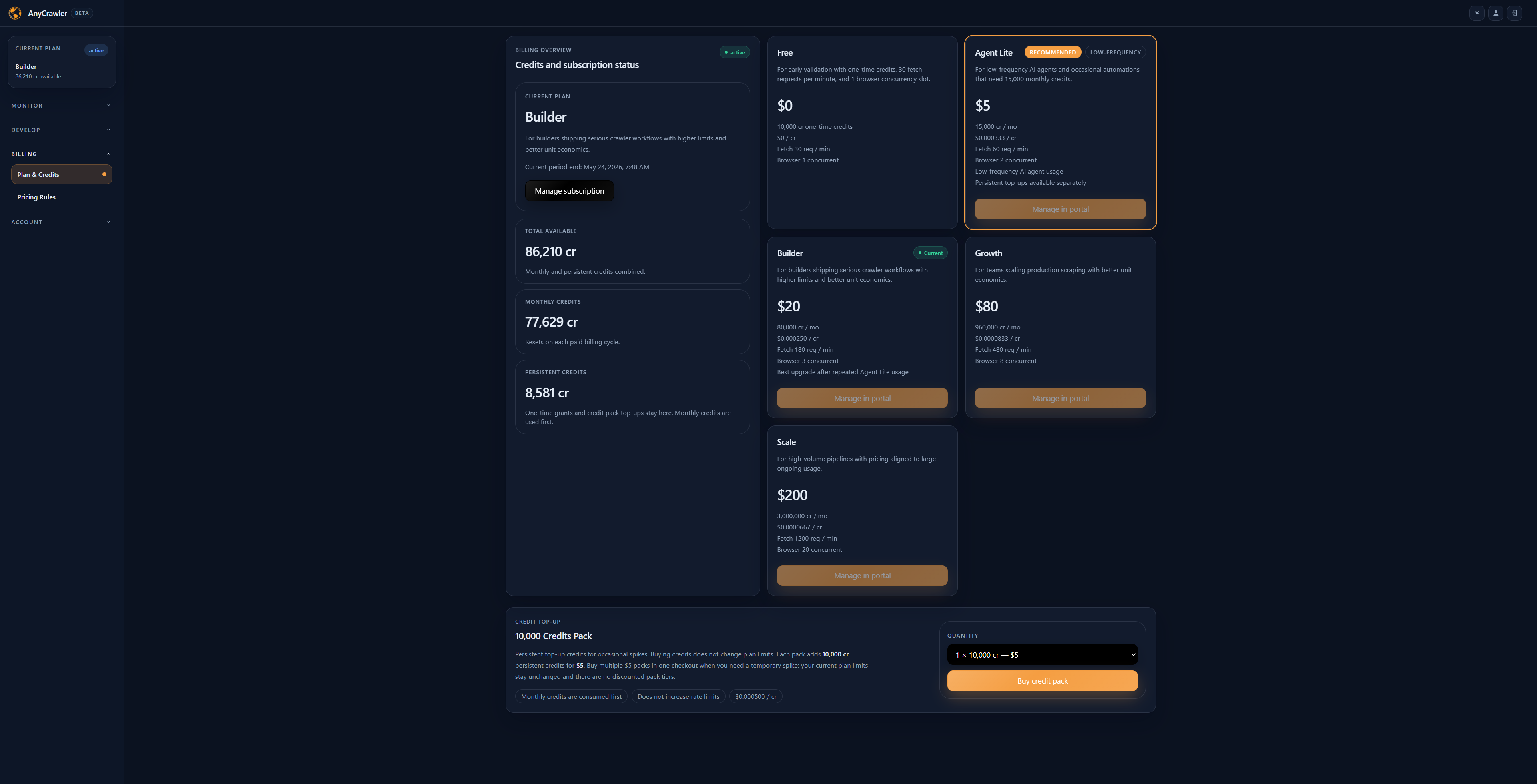Expand the ACCOUNT sidebar section
This screenshot has height=784, width=1537.
pos(61,222)
